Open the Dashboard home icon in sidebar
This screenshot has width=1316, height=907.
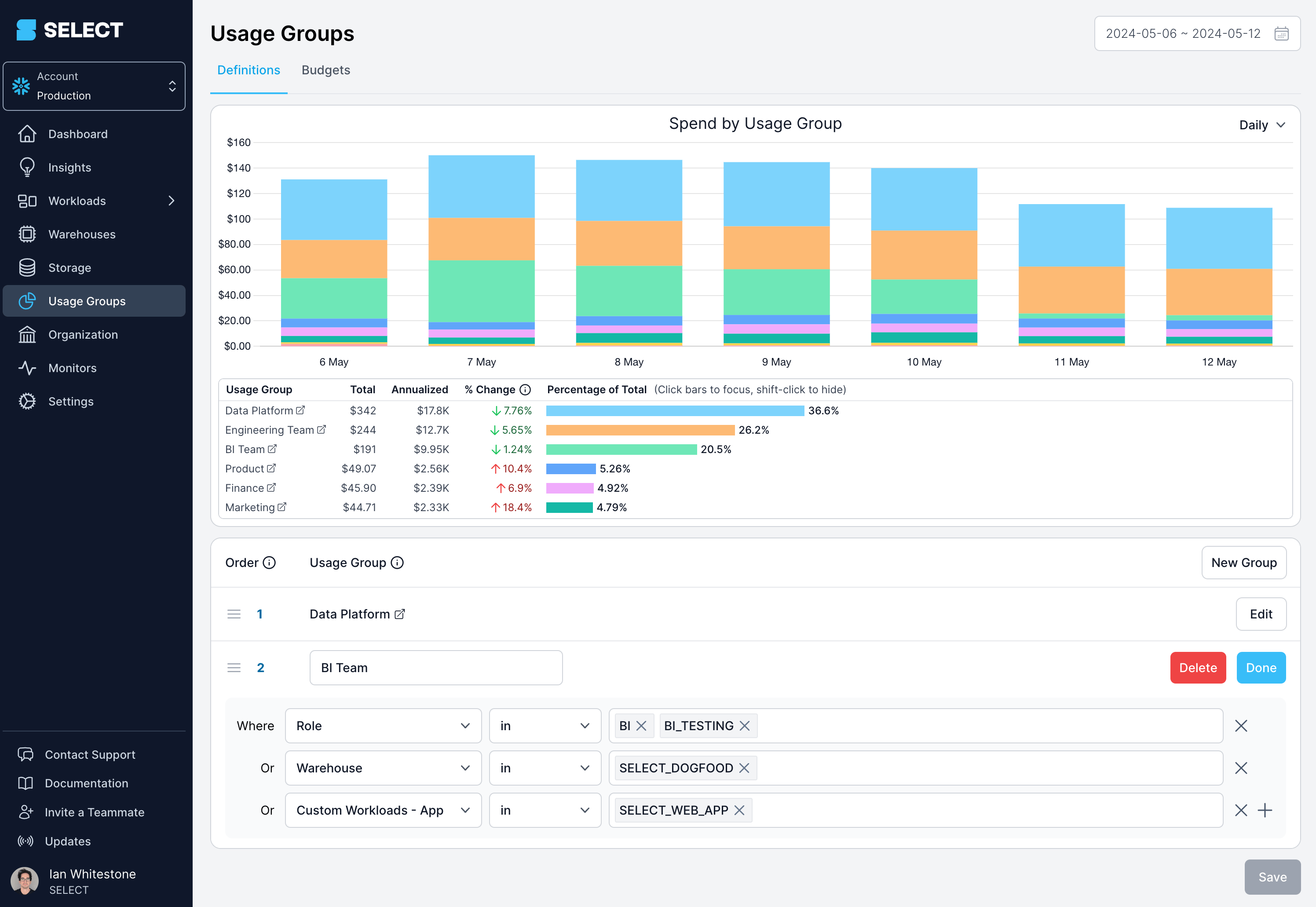click(x=27, y=134)
